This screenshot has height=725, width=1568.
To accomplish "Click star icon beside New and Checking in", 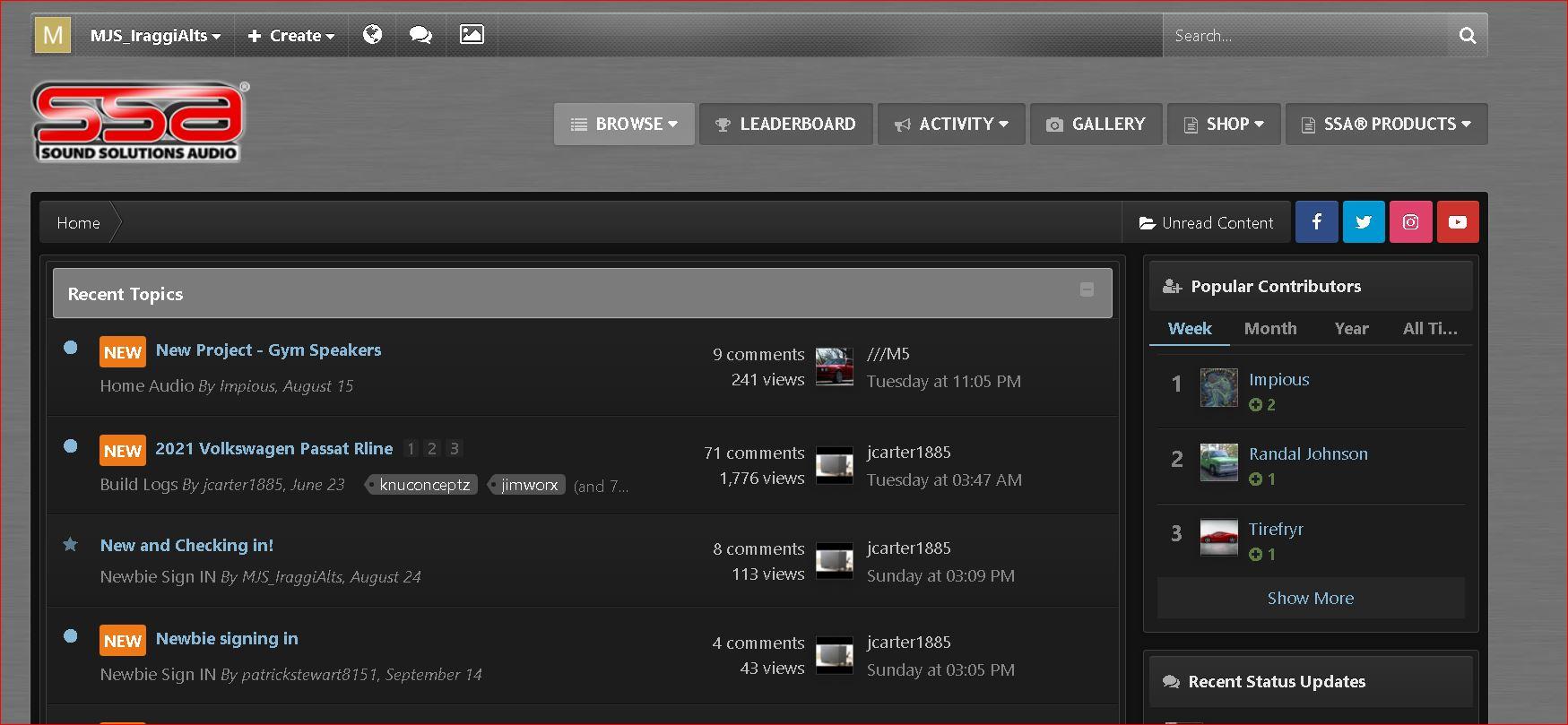I will point(70,544).
